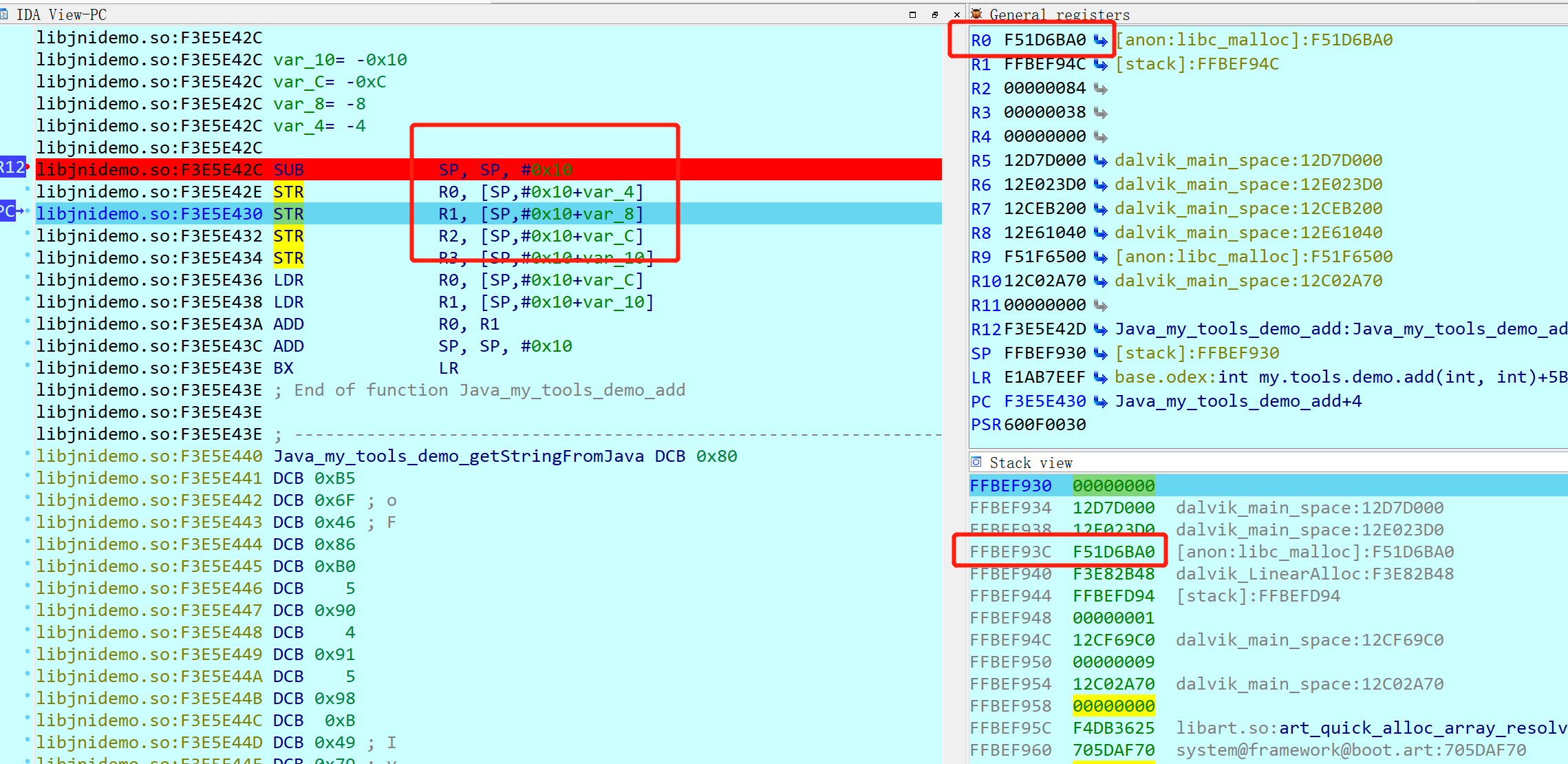The width and height of the screenshot is (1568, 764).
Task: Click the [anon:libc_malloc]:F51D6BA0 link for R0
Action: click(x=1254, y=40)
